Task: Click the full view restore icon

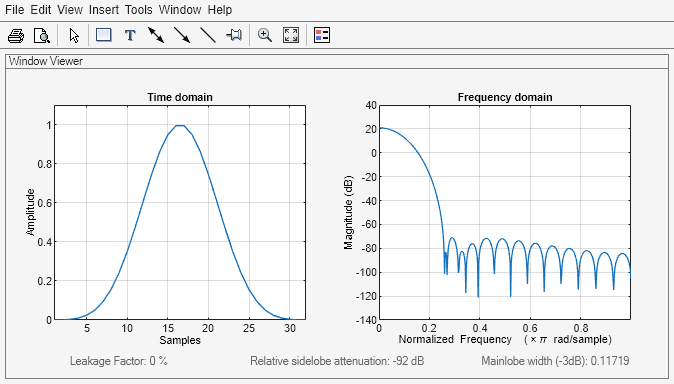Action: 291,35
